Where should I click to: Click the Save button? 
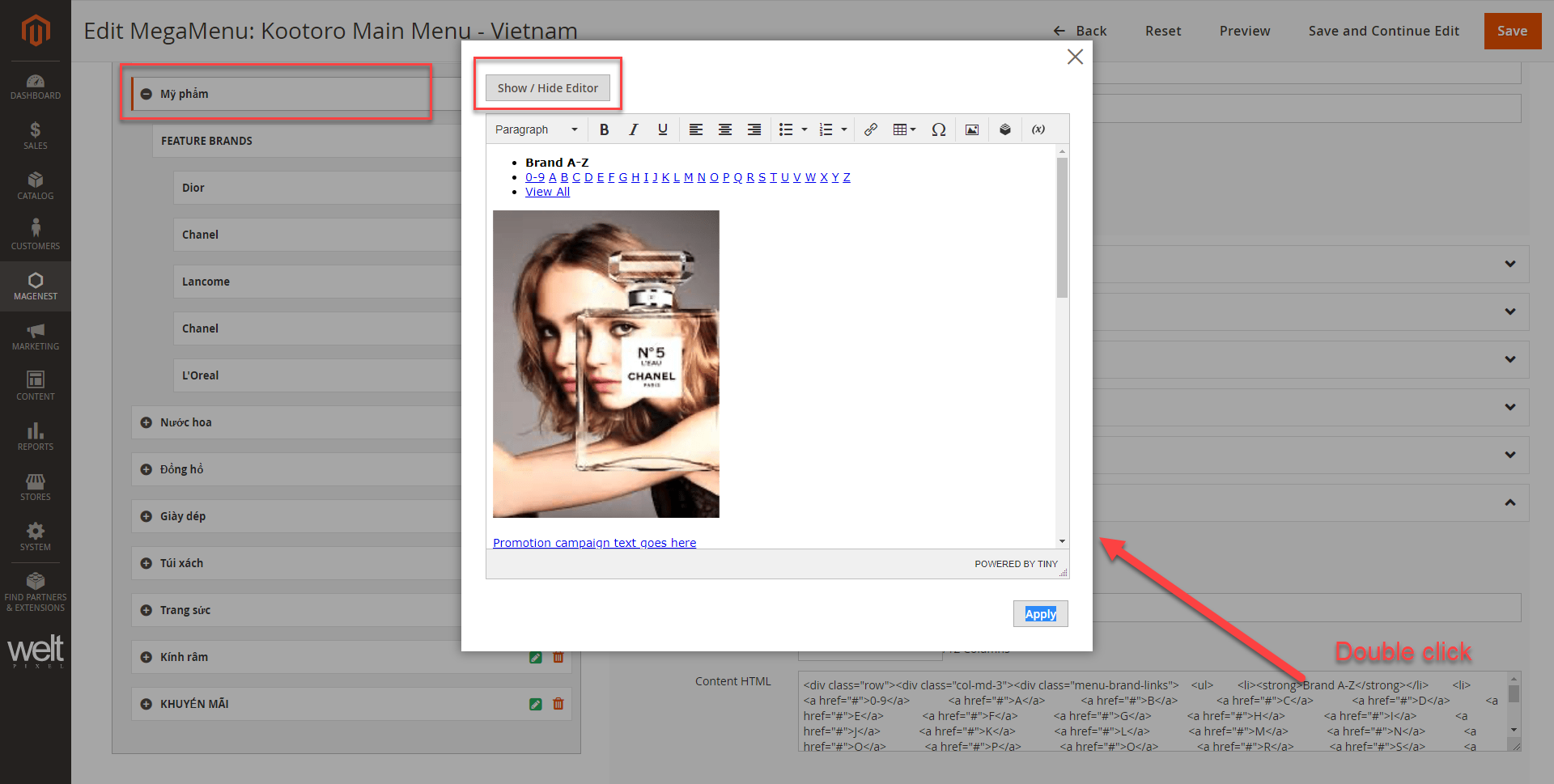pyautogui.click(x=1513, y=31)
